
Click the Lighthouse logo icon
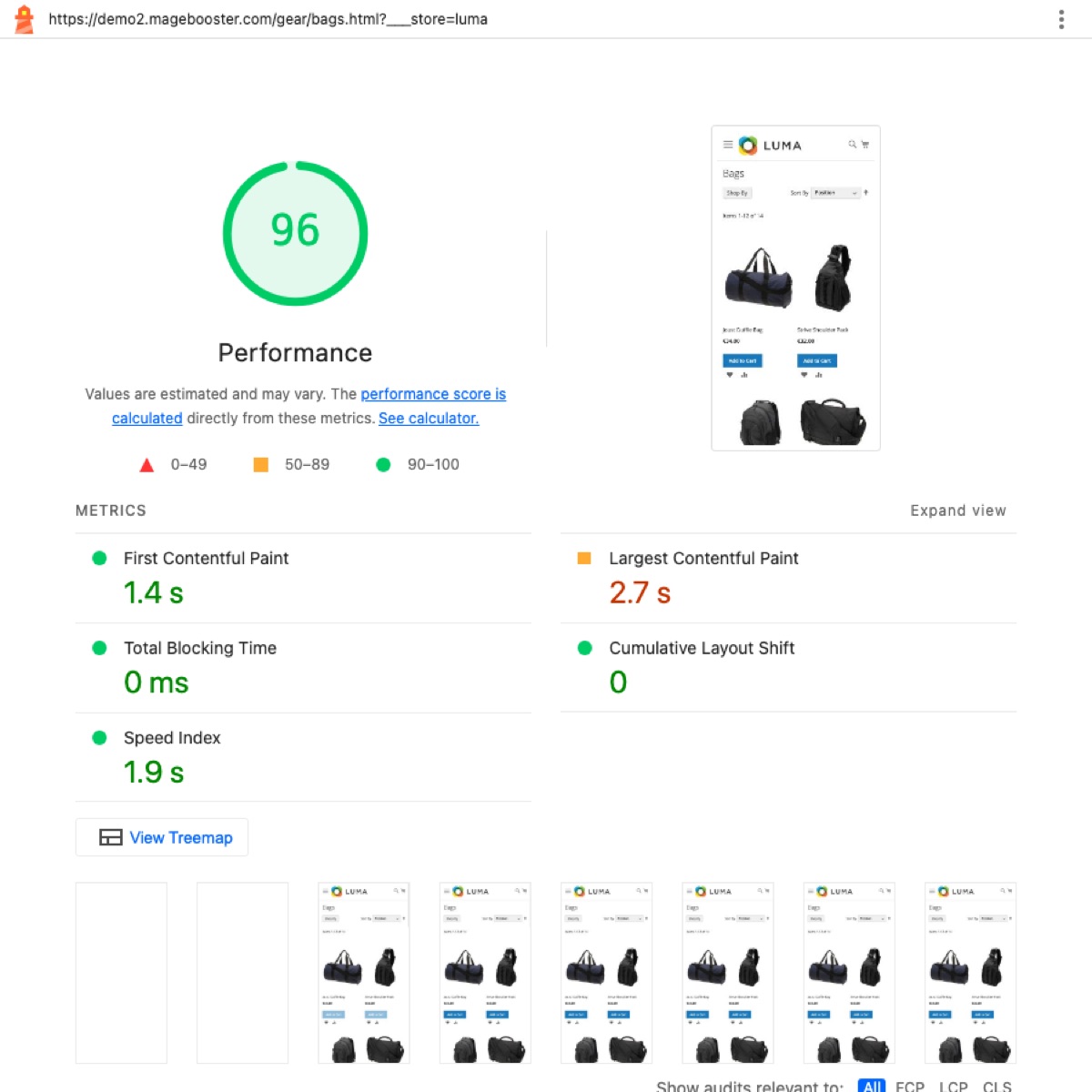25,19
